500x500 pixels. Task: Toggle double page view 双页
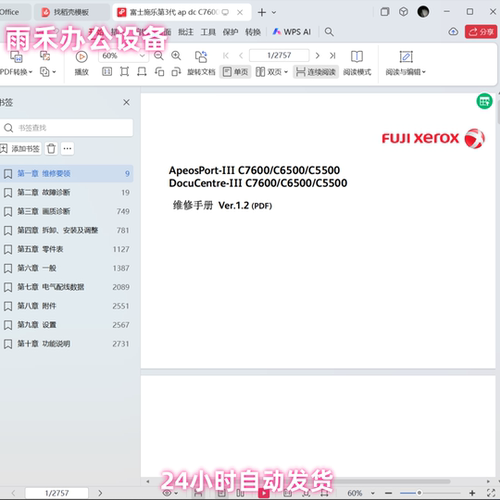coord(271,72)
